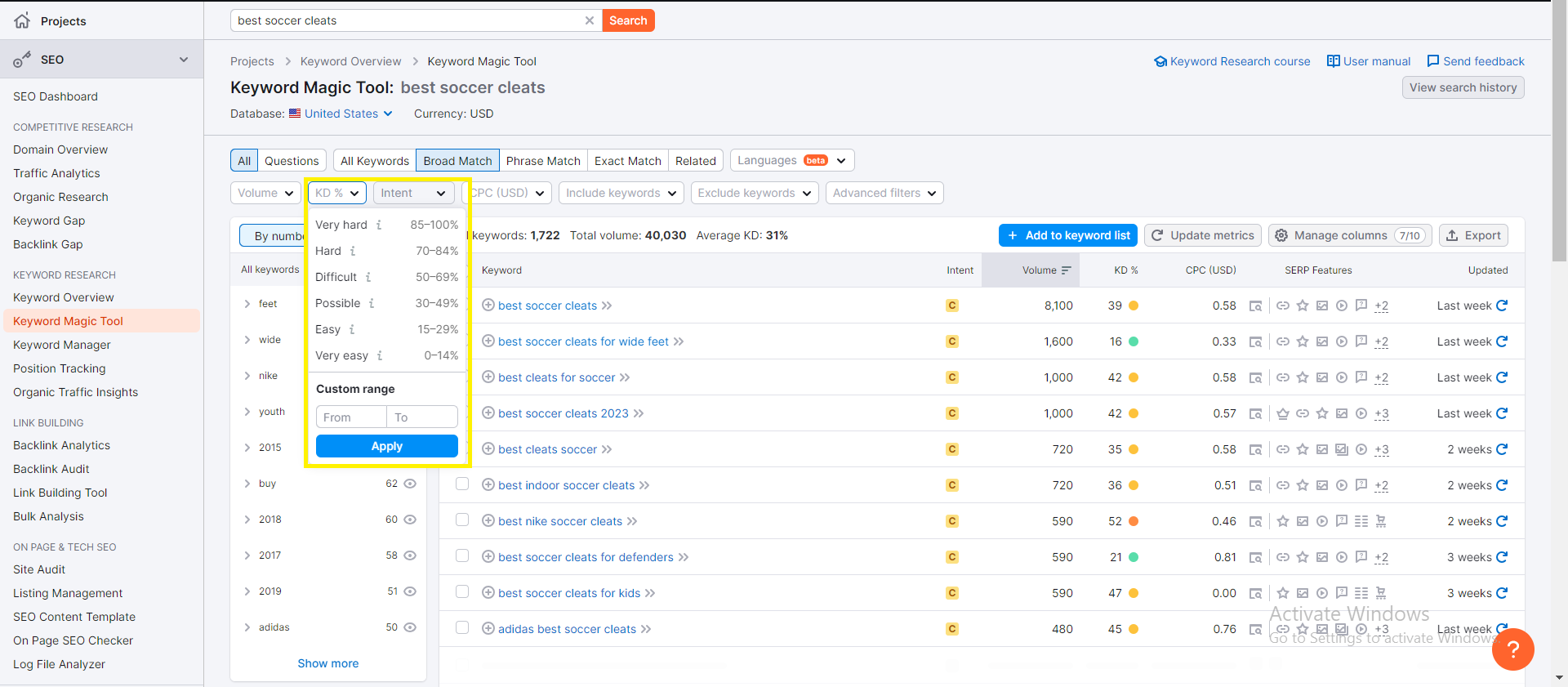The width and height of the screenshot is (1568, 687).
Task: Select the Exact Match tab
Action: tap(628, 161)
